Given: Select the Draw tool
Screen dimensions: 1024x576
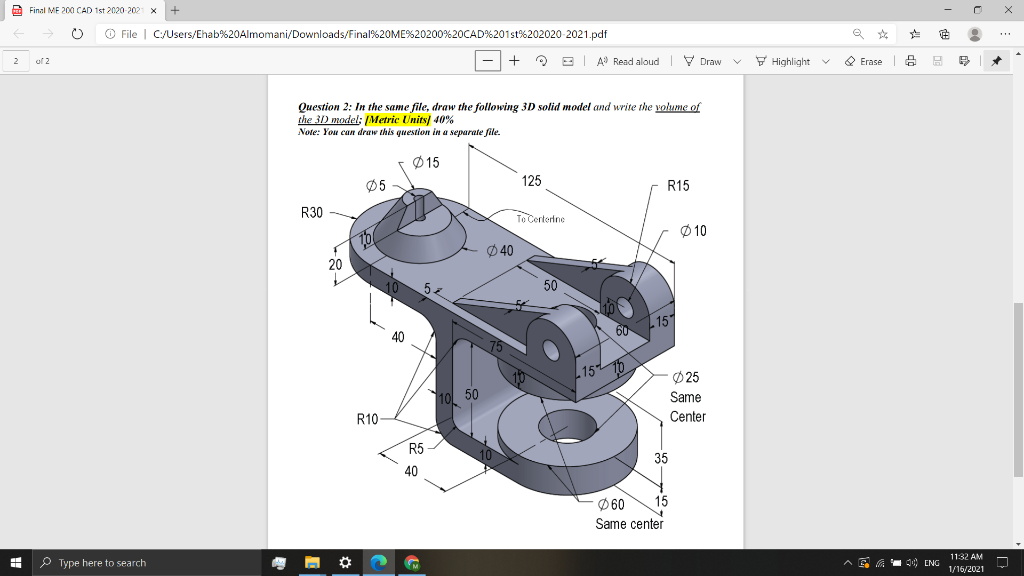Looking at the screenshot, I should pyautogui.click(x=703, y=61).
